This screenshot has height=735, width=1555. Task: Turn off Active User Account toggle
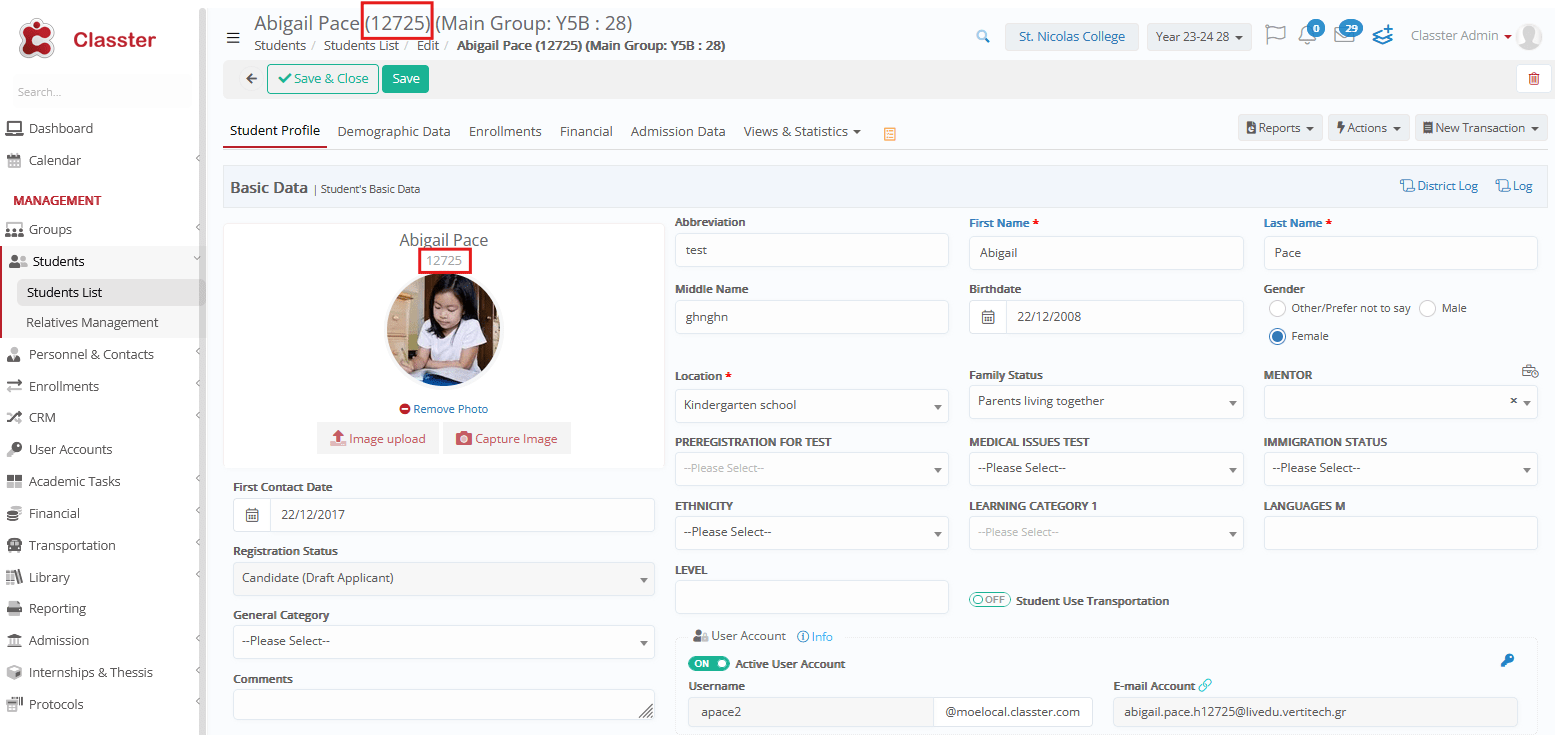708,664
